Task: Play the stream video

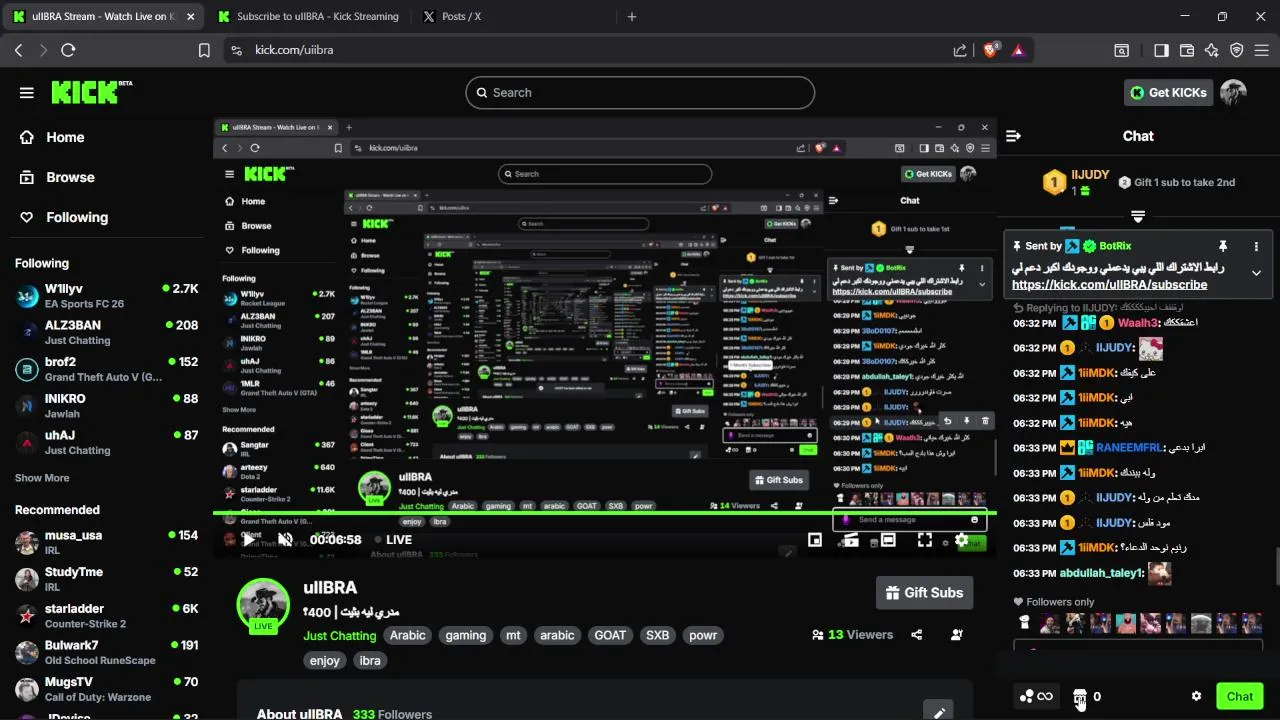Action: [248, 540]
